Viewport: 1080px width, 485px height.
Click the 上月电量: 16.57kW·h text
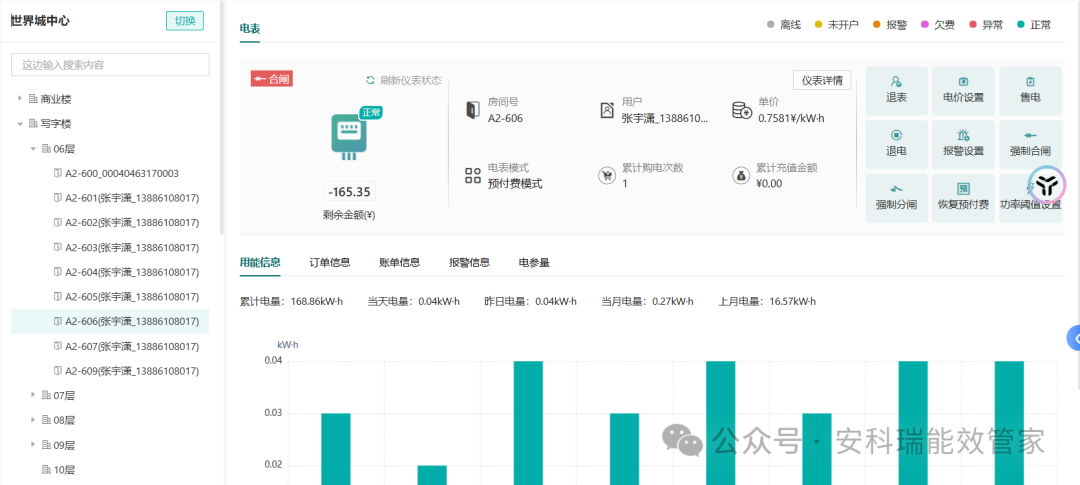tap(767, 302)
